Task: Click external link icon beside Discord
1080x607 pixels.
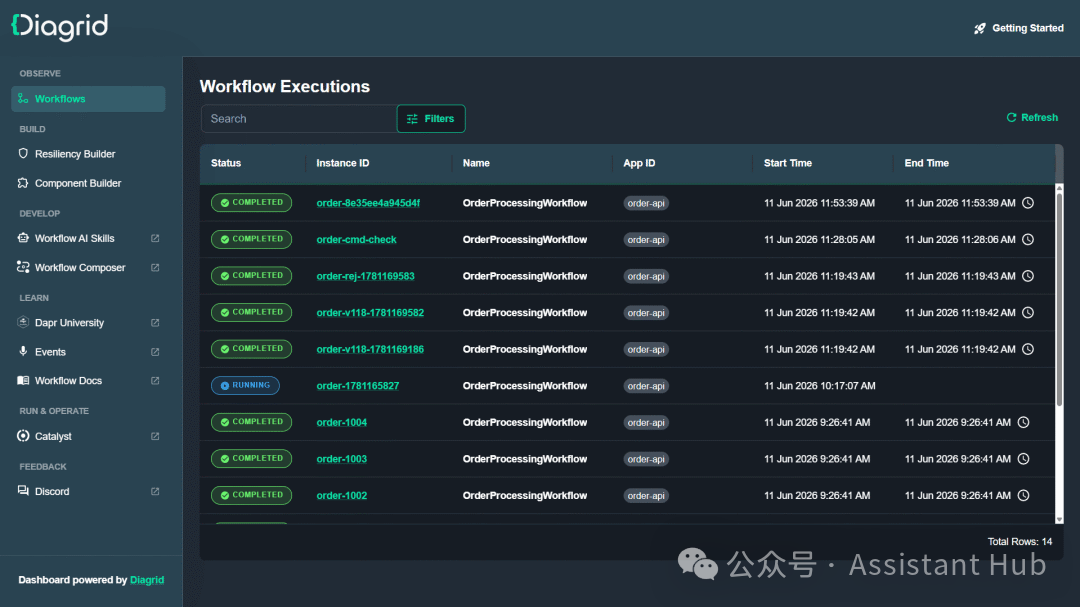Action: click(155, 491)
